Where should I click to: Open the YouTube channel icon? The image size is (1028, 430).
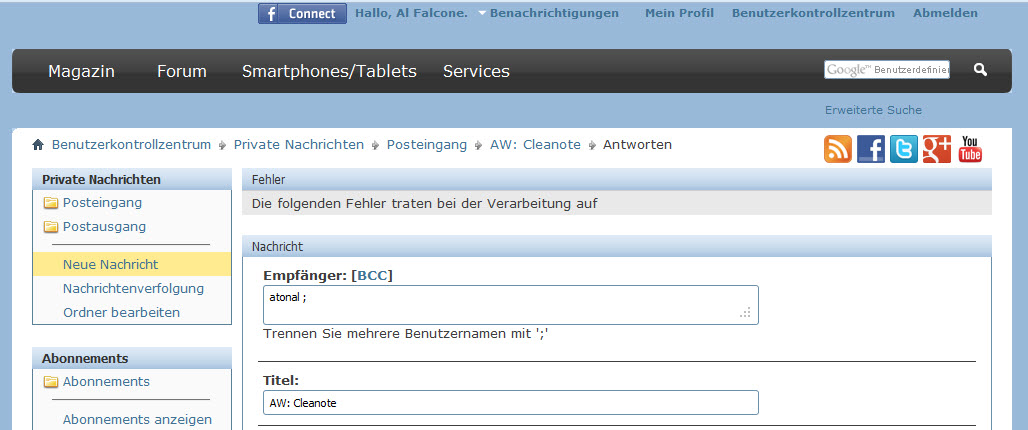[x=970, y=149]
